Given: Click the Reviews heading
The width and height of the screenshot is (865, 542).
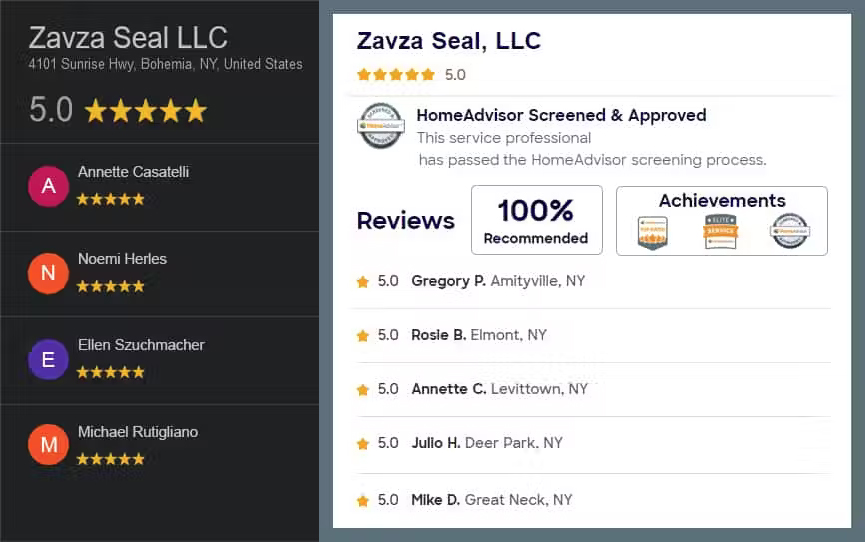Looking at the screenshot, I should 405,221.
